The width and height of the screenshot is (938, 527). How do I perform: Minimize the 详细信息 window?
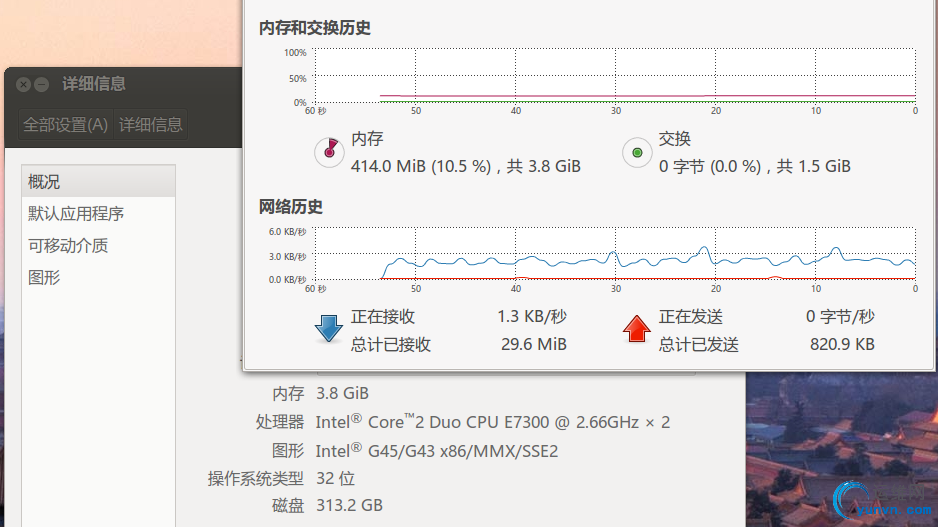tap(42, 85)
